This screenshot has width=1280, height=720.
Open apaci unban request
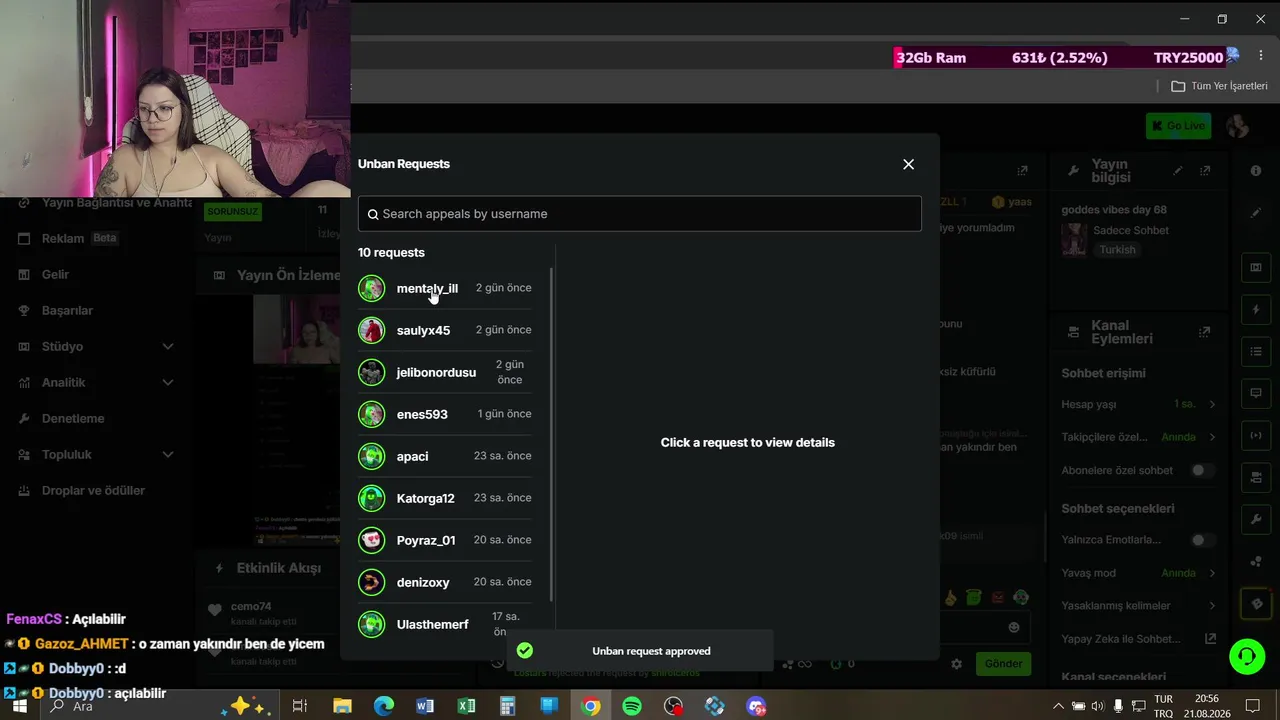pos(445,456)
